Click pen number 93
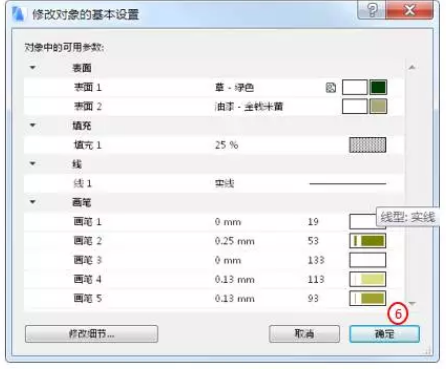 [313, 298]
